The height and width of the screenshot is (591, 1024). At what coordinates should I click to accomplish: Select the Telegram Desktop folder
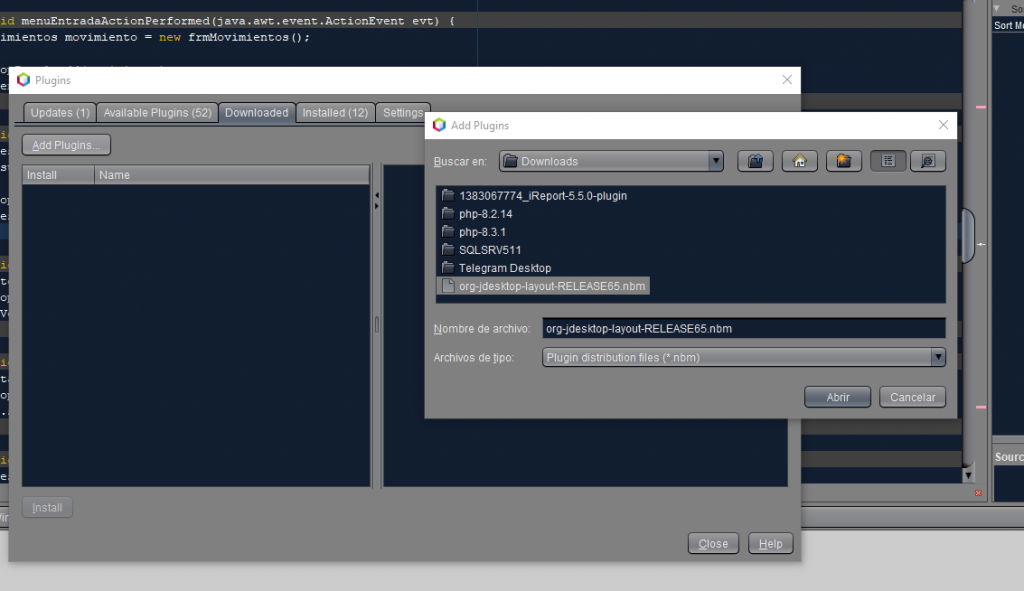(x=504, y=268)
